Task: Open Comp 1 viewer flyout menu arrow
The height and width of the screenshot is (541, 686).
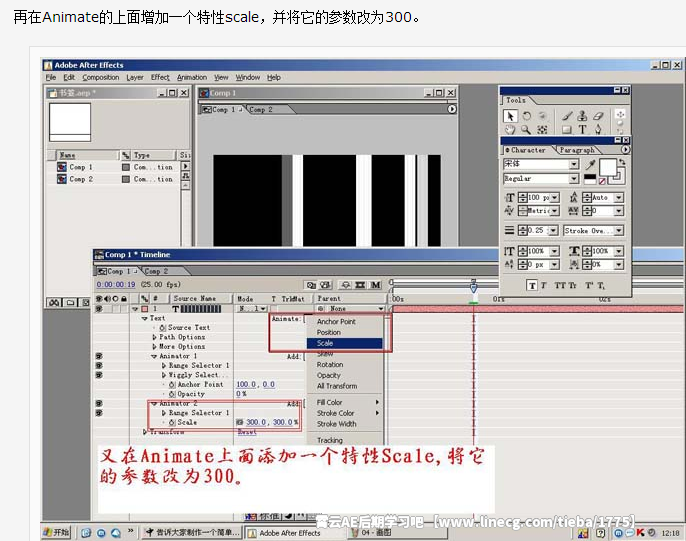Action: coord(452,109)
